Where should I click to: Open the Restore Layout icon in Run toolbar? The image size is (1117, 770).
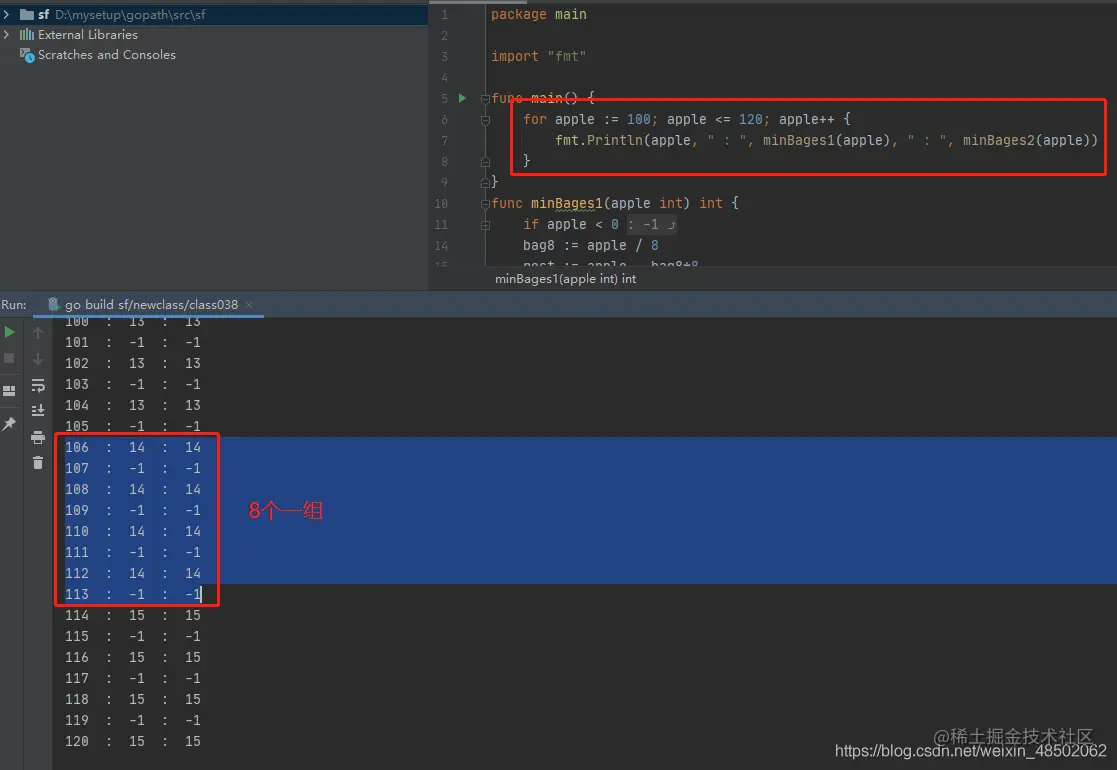tap(9, 391)
